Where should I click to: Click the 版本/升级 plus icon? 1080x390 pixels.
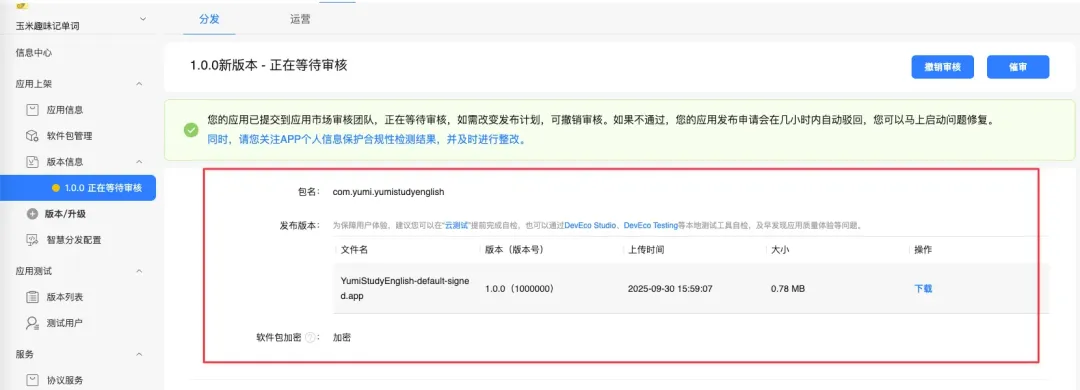pyautogui.click(x=32, y=214)
